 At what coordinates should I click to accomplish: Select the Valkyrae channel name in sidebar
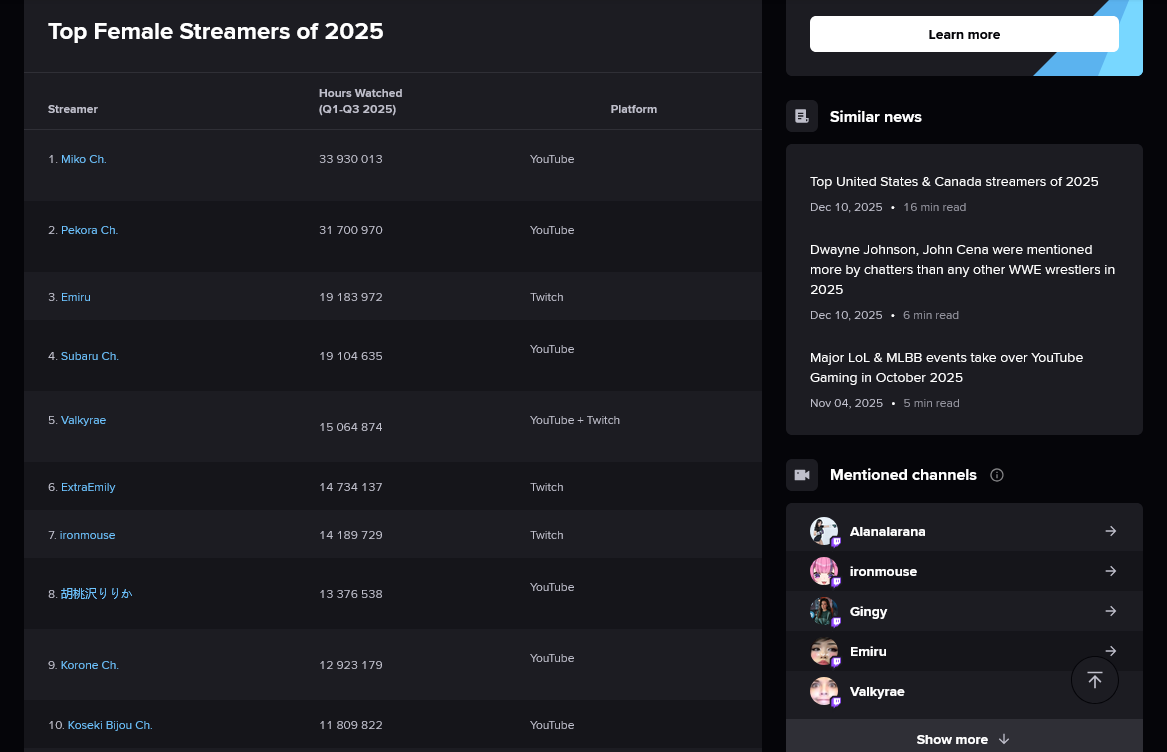pyautogui.click(x=877, y=692)
